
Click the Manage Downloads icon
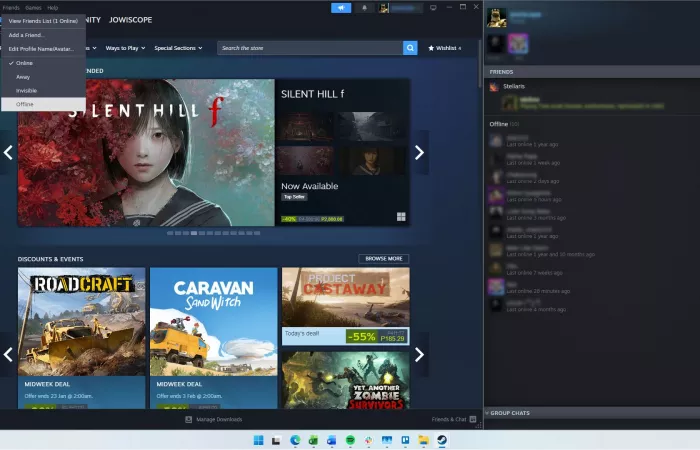(189, 420)
